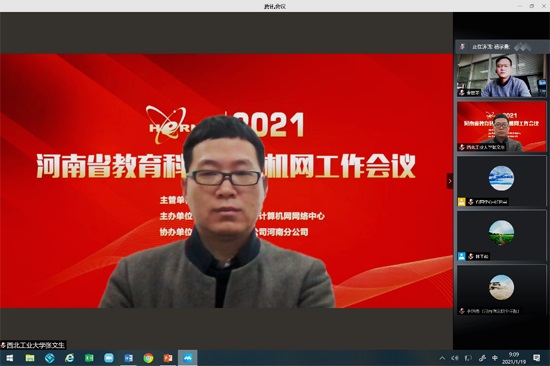Open Excel from the taskbar
550x366 pixels.
(89, 358)
